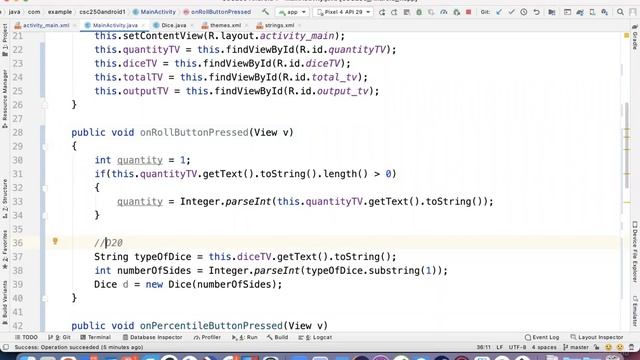Click the Run with Coverage icon
Viewport: 640px width, 360px height.
(x=431, y=12)
